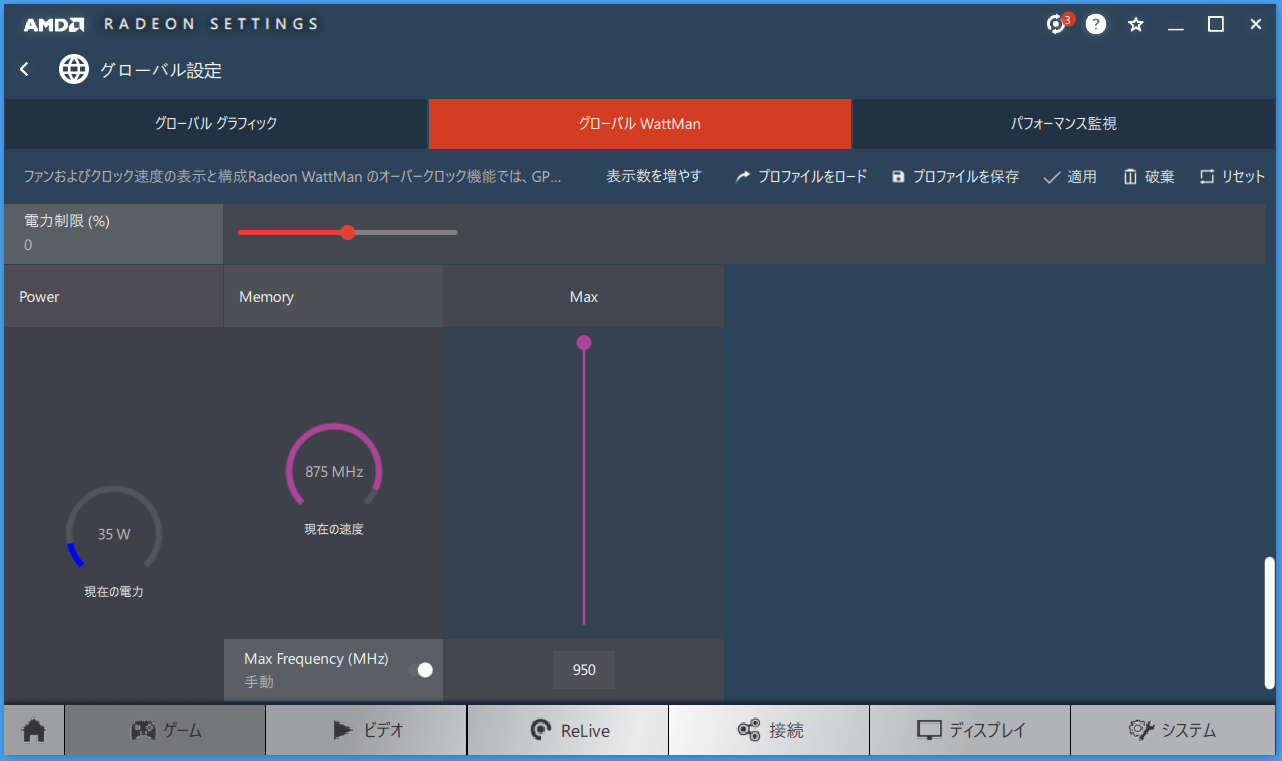Discard changes with 破棄
This screenshot has height=761, width=1282.
pyautogui.click(x=1149, y=176)
